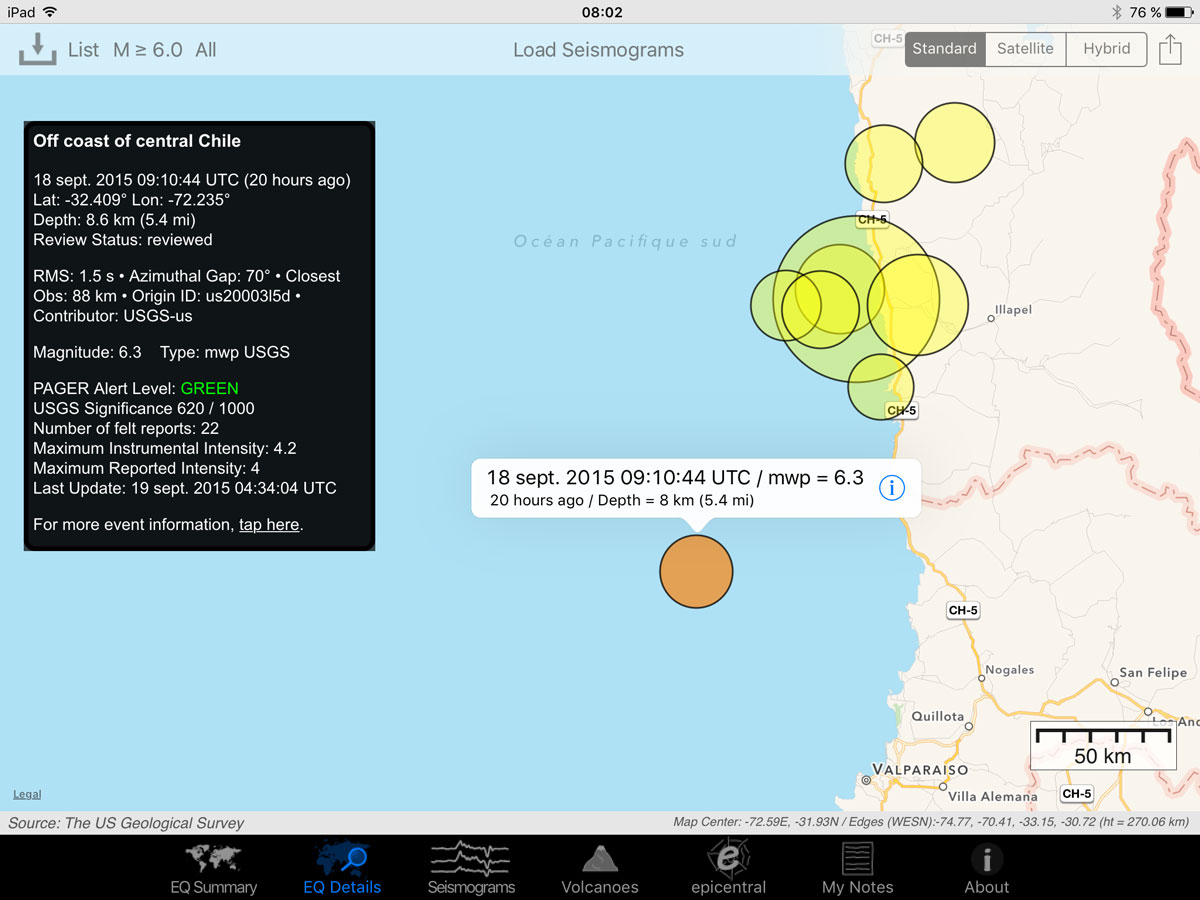Open the 'tap here' event information link
Viewport: 1200px width, 900px height.
[x=269, y=524]
